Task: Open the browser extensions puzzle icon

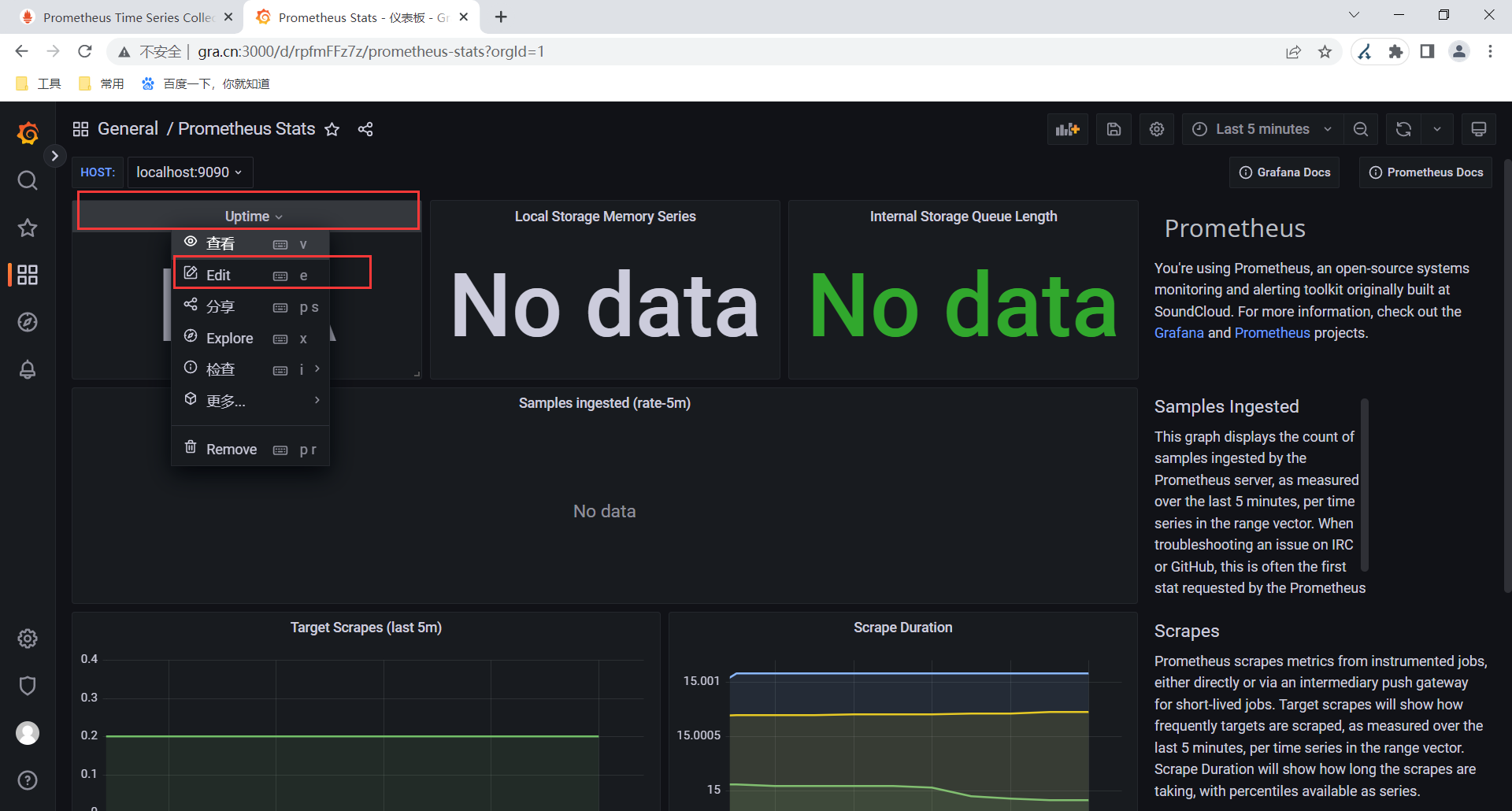Action: [1395, 52]
